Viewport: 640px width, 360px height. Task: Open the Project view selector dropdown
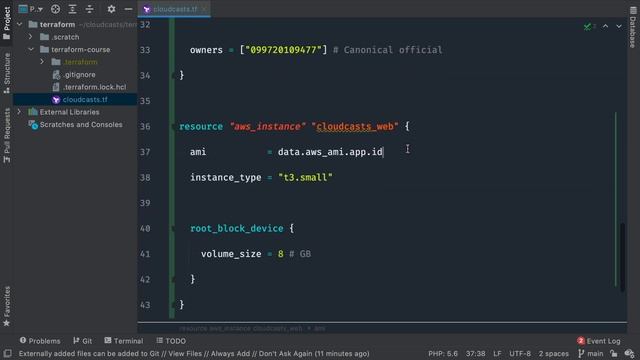pyautogui.click(x=31, y=9)
